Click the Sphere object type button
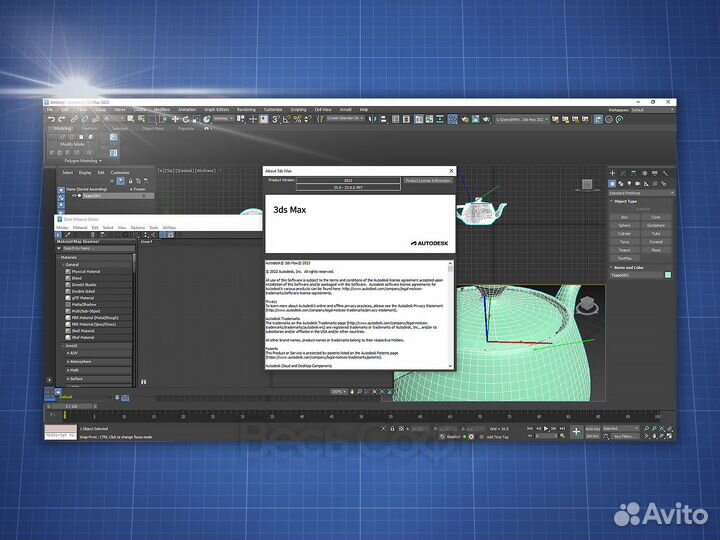The image size is (720, 540). [x=624, y=225]
